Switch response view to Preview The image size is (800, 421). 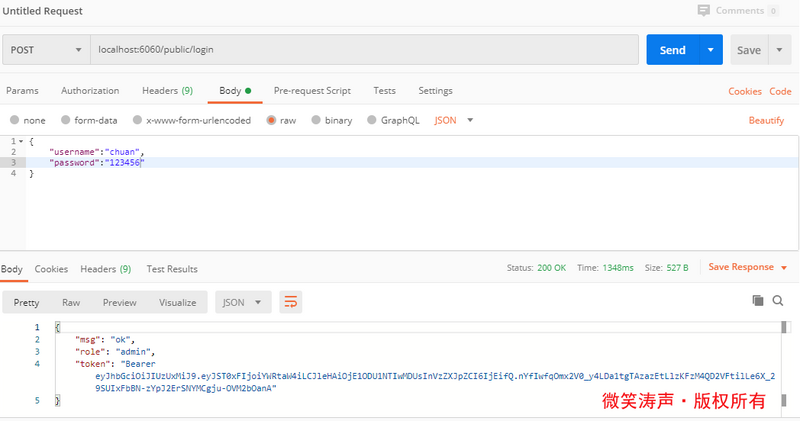[x=119, y=302]
